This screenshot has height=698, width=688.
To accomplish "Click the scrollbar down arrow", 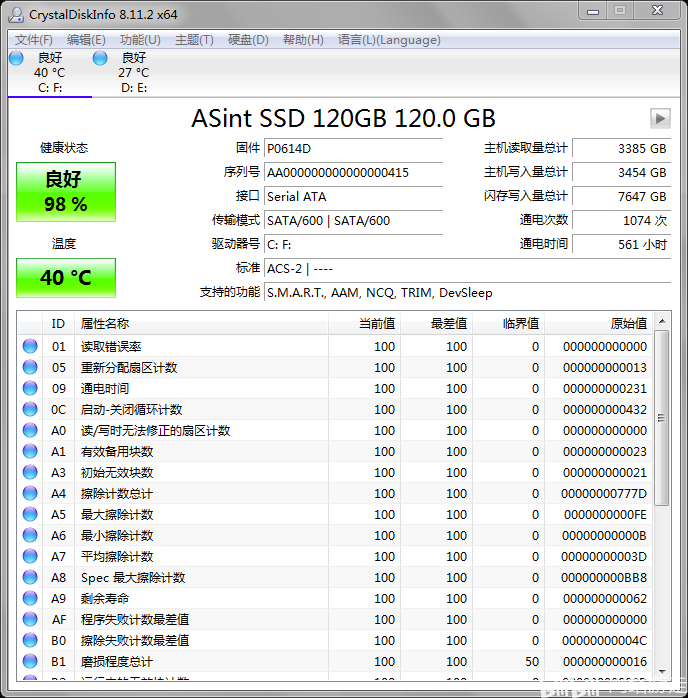I will [x=662, y=672].
